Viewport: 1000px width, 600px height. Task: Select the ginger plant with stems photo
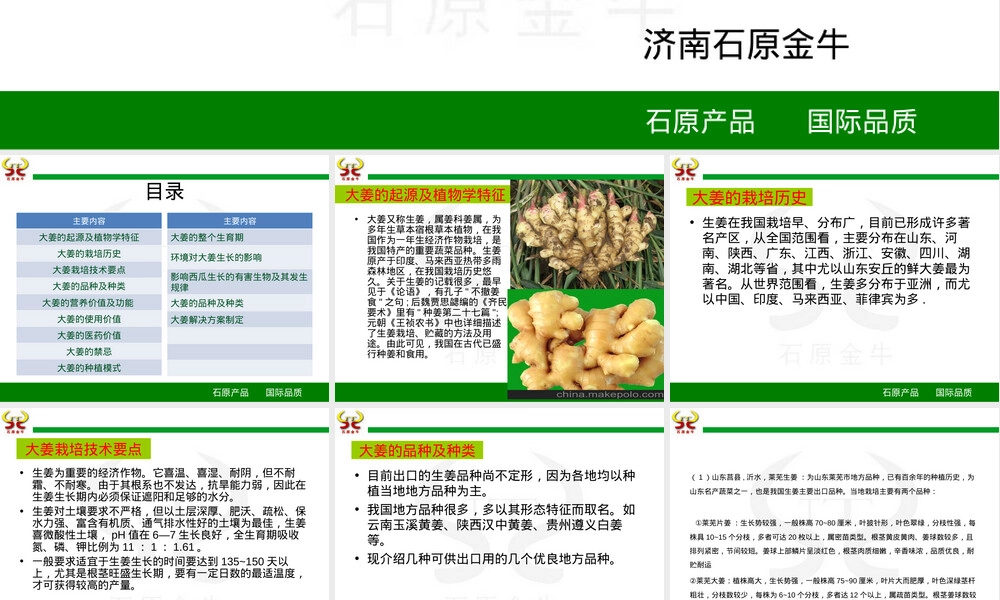pyautogui.click(x=587, y=233)
